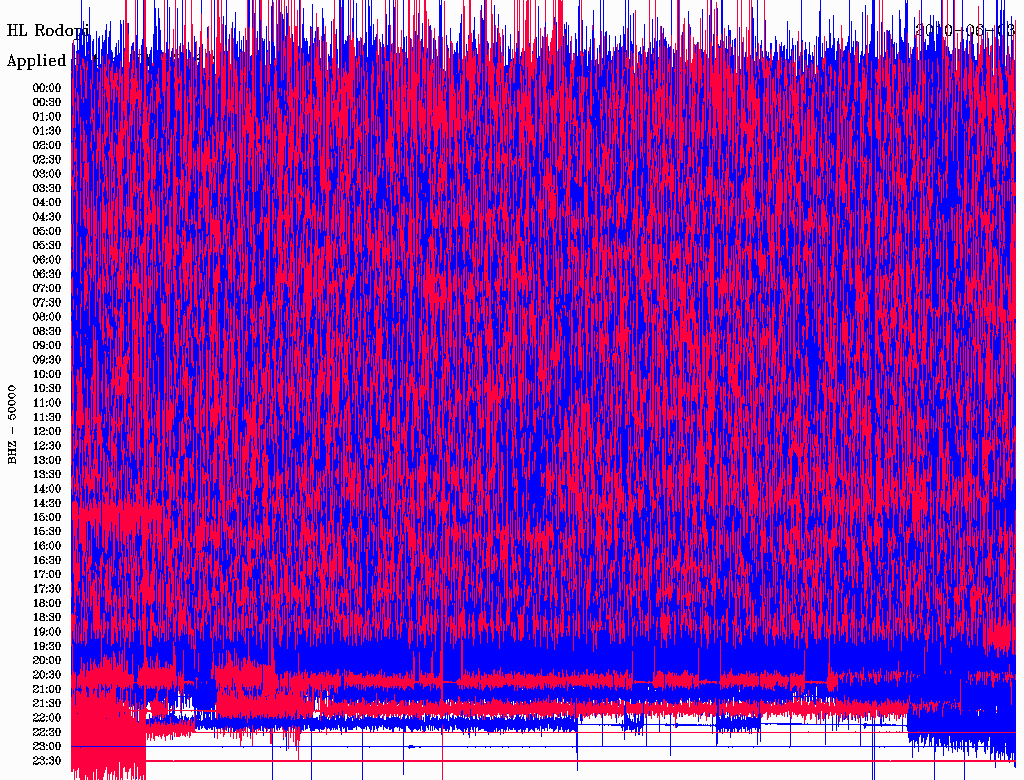Click the 14:00 time label
1024x780 pixels.
(47, 489)
